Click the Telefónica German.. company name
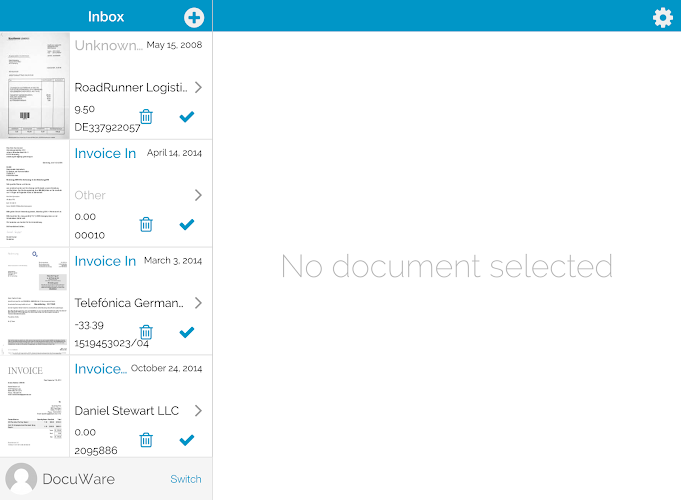Screen dimensions: 681x500 pos(129,303)
